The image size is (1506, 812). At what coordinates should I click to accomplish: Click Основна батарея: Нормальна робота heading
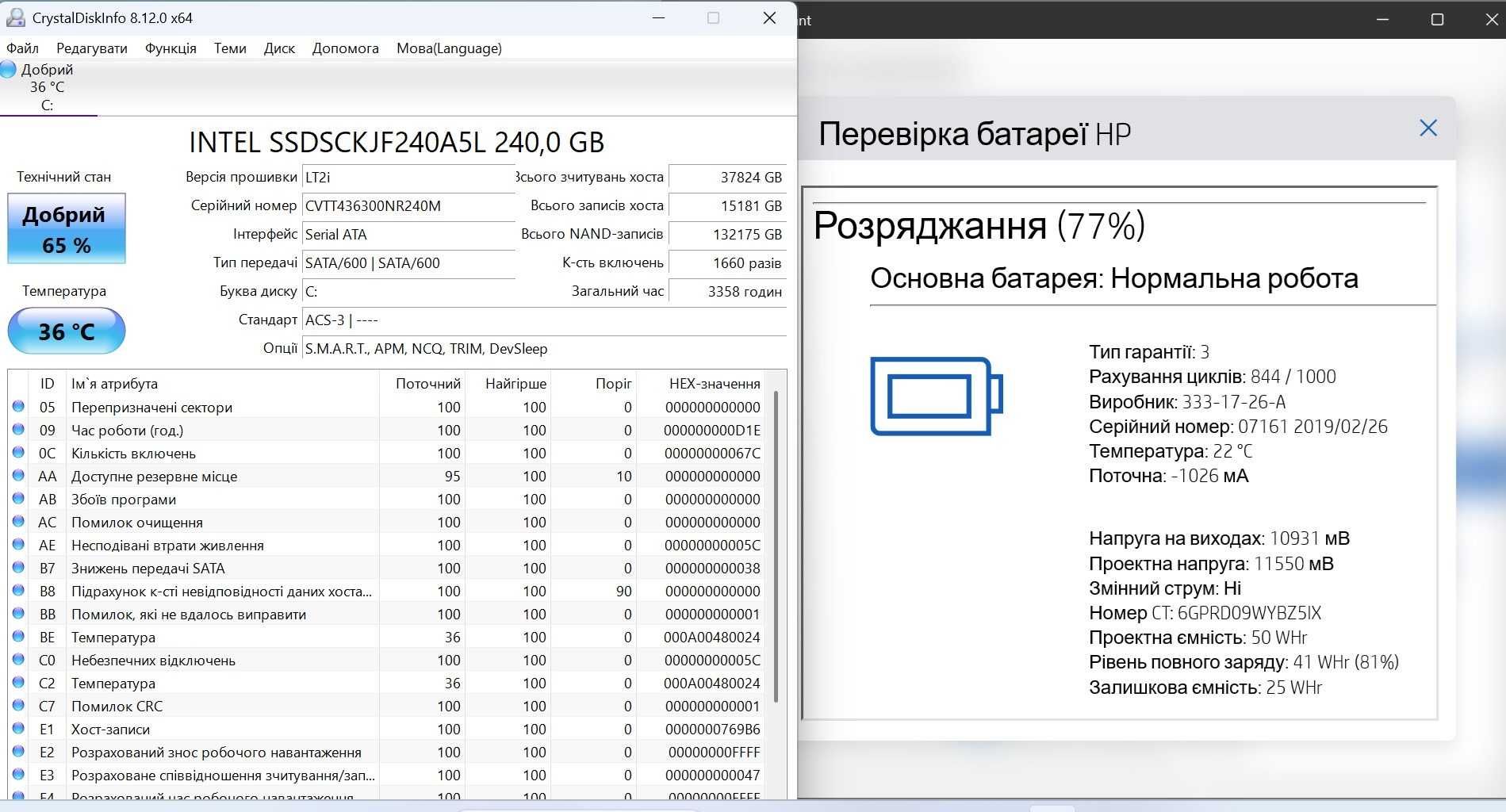point(1114,278)
